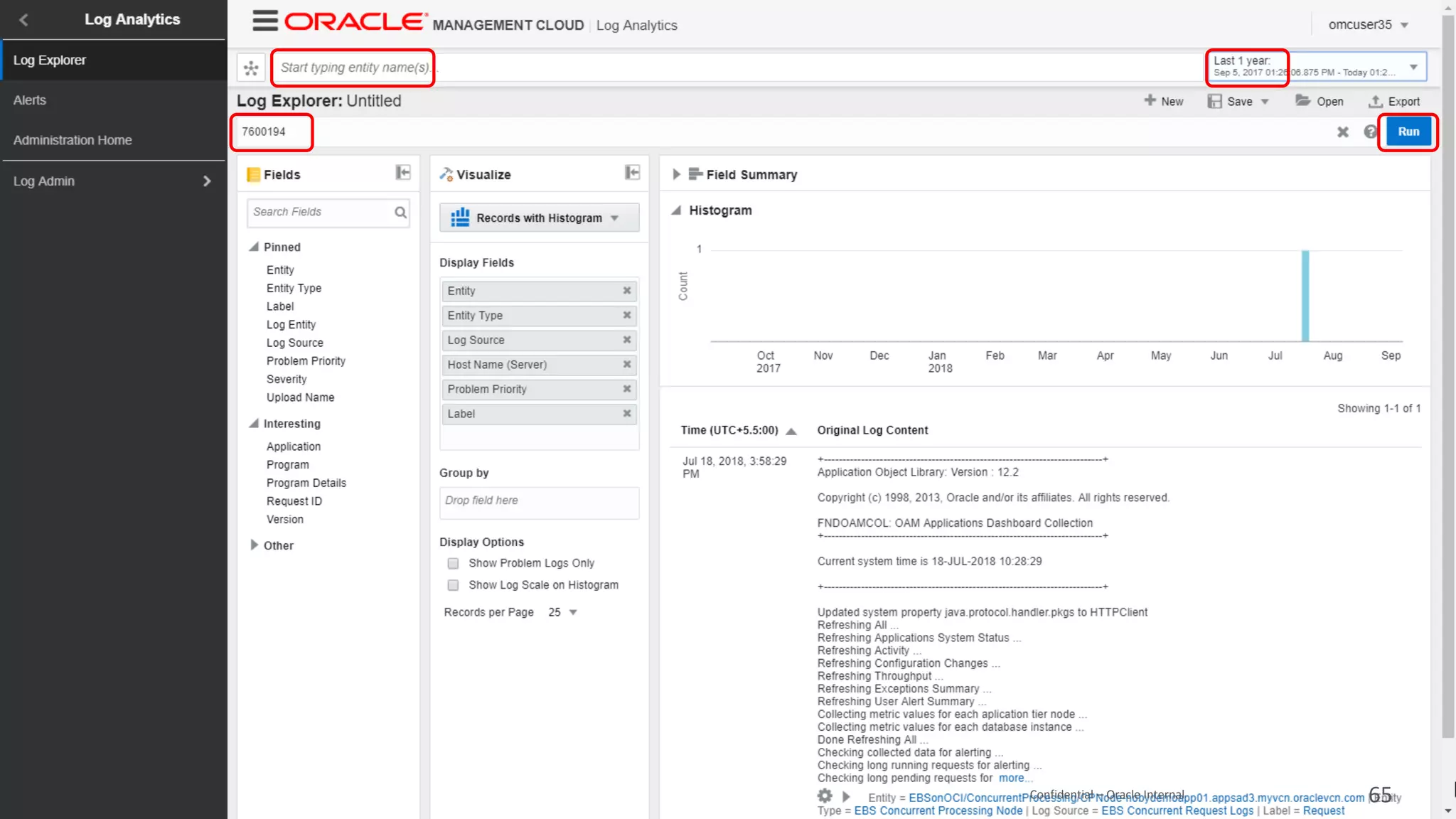Enable Show Log Scale on Histogram checkbox
The image size is (1456, 819).
coord(453,585)
